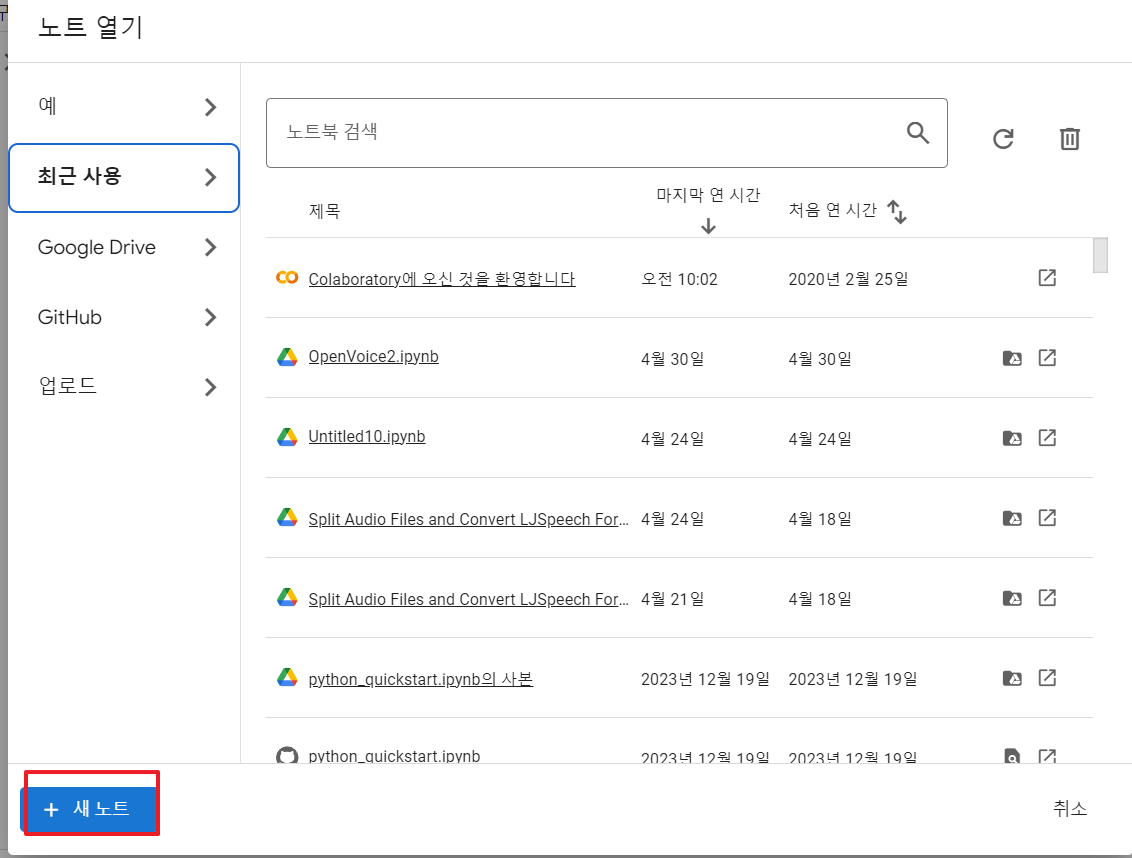Switch to GitHub tab
The width and height of the screenshot is (1132, 858).
pyautogui.click(x=123, y=318)
